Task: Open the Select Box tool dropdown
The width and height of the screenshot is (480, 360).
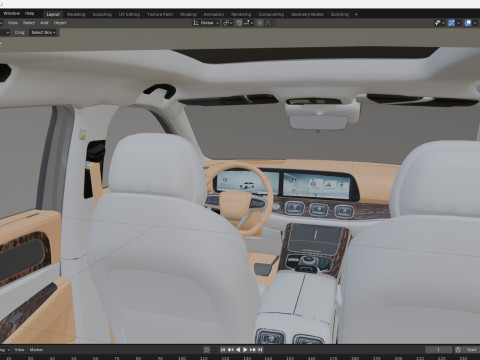Action: point(43,32)
